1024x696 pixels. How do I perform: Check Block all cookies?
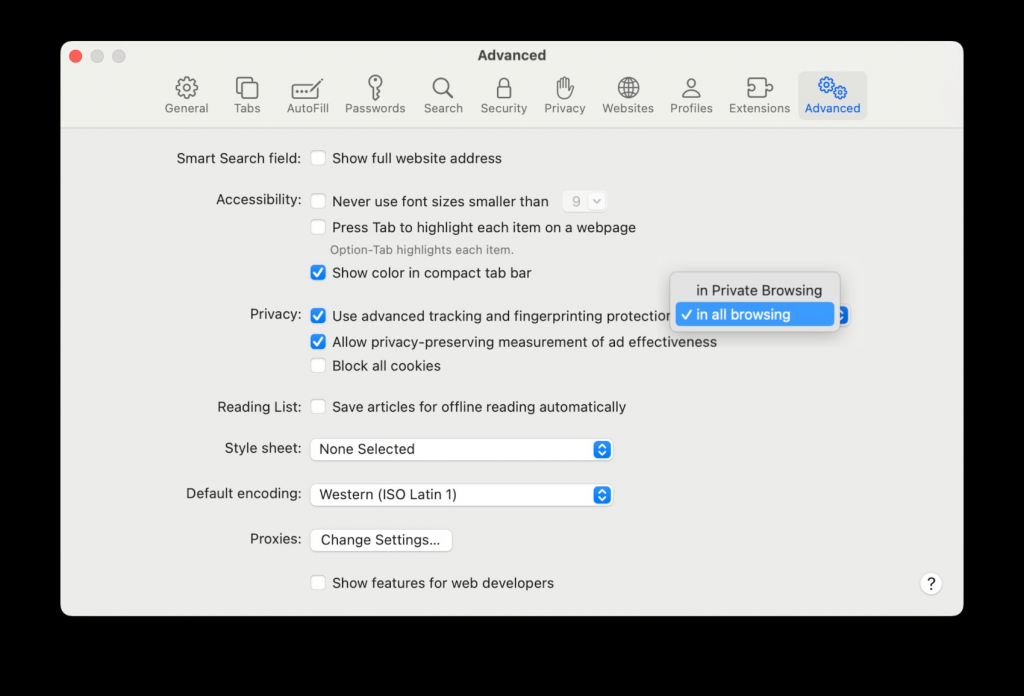point(318,366)
